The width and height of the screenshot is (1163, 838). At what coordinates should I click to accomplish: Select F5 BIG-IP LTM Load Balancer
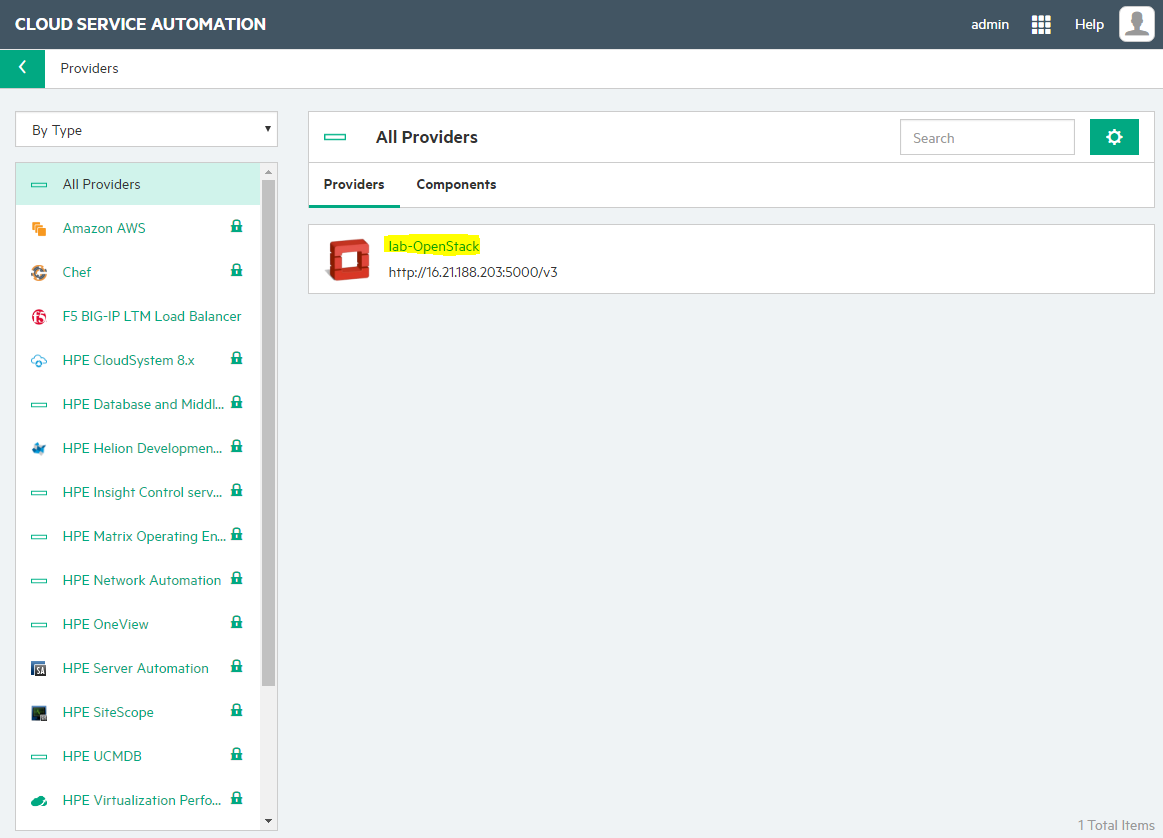pos(151,317)
